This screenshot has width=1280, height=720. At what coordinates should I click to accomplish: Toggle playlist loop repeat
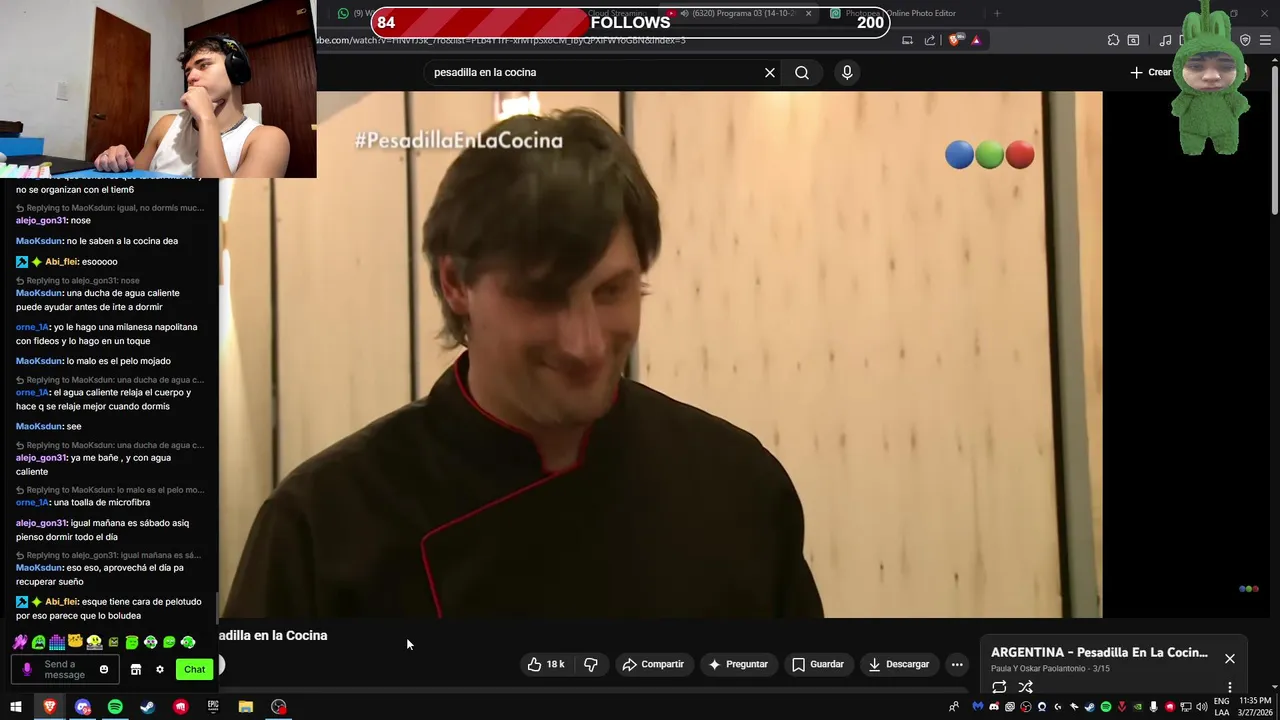click(999, 687)
